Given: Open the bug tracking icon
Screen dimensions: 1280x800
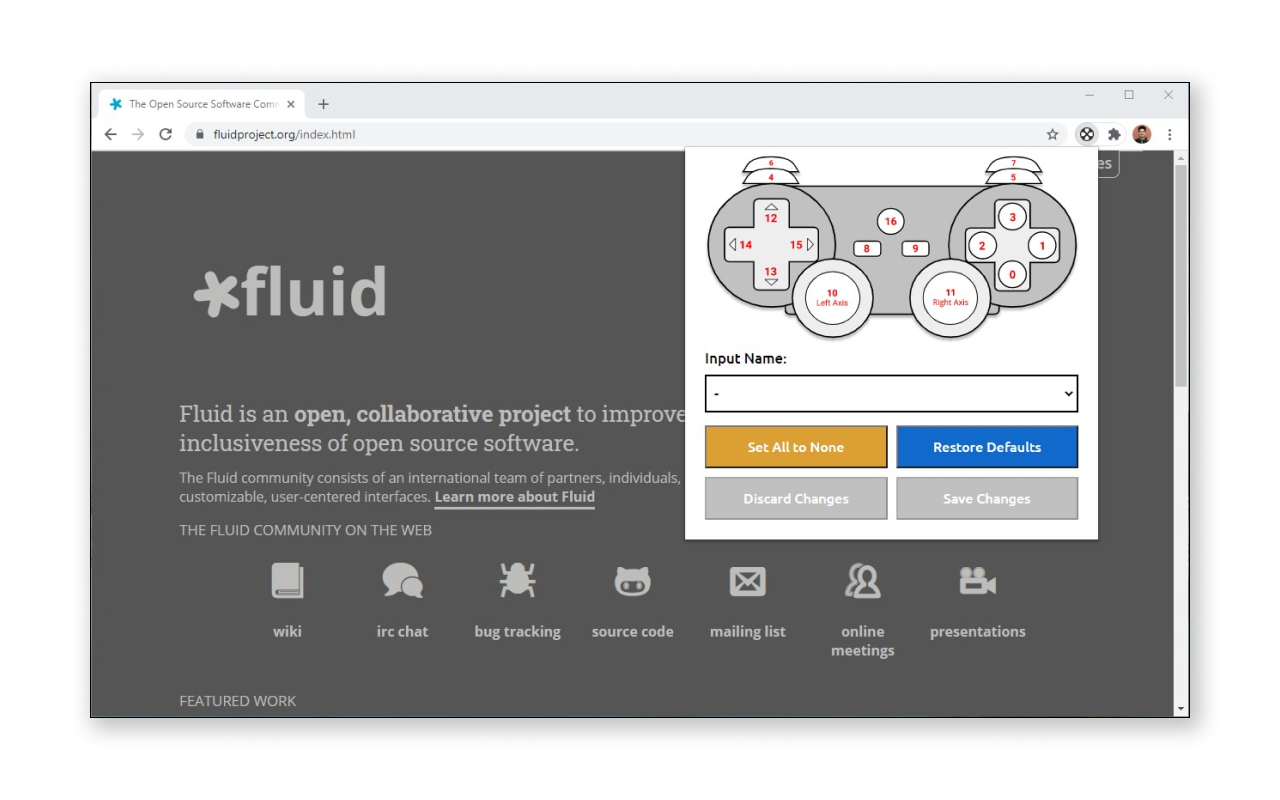Looking at the screenshot, I should click(x=517, y=580).
